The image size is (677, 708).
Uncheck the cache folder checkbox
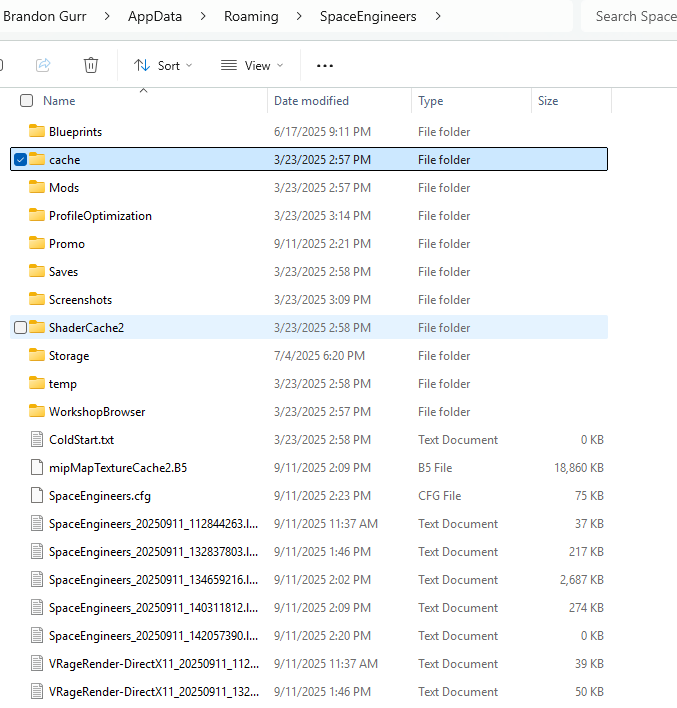click(x=22, y=160)
